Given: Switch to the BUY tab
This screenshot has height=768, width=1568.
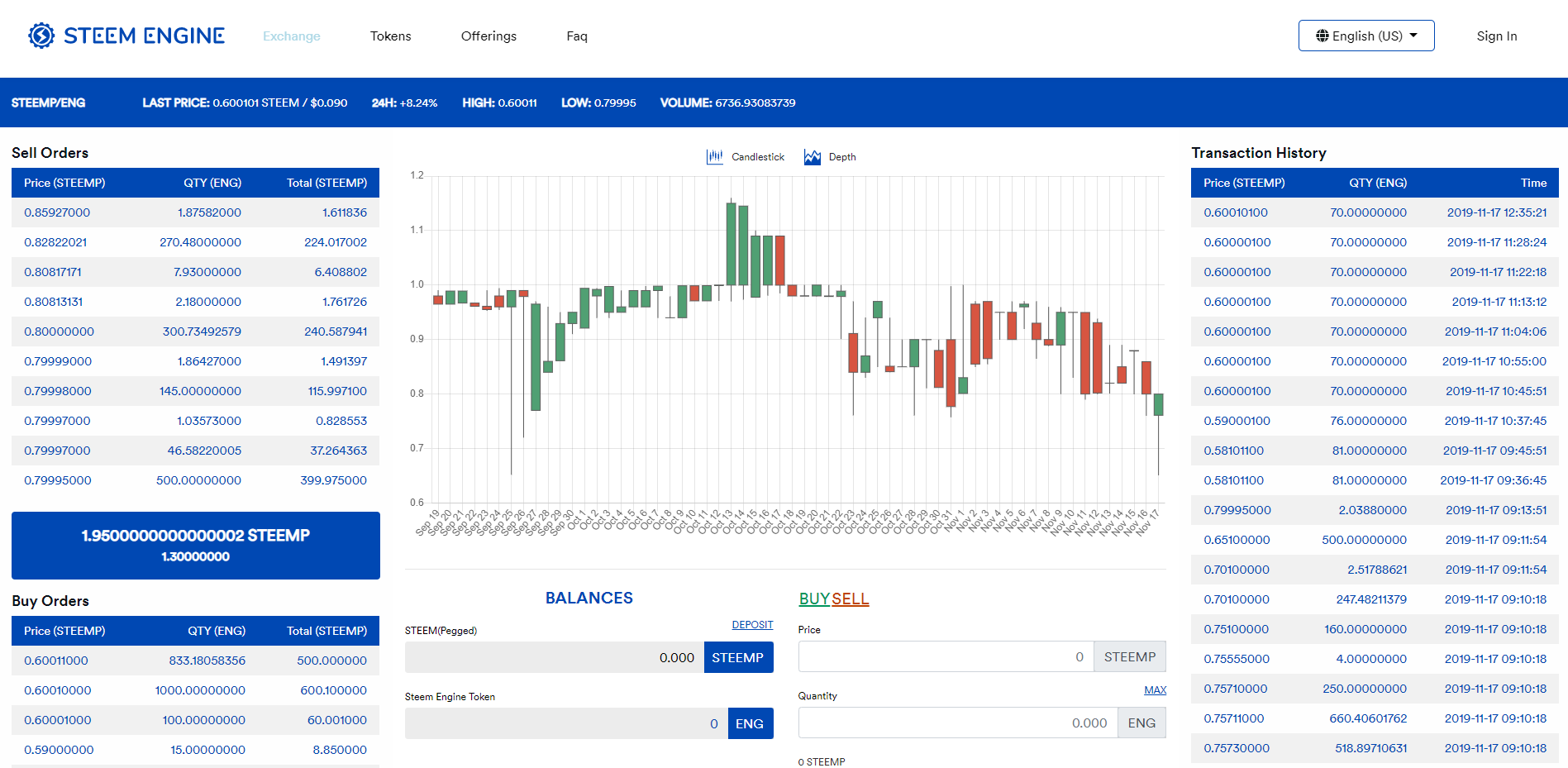Looking at the screenshot, I should (x=814, y=599).
